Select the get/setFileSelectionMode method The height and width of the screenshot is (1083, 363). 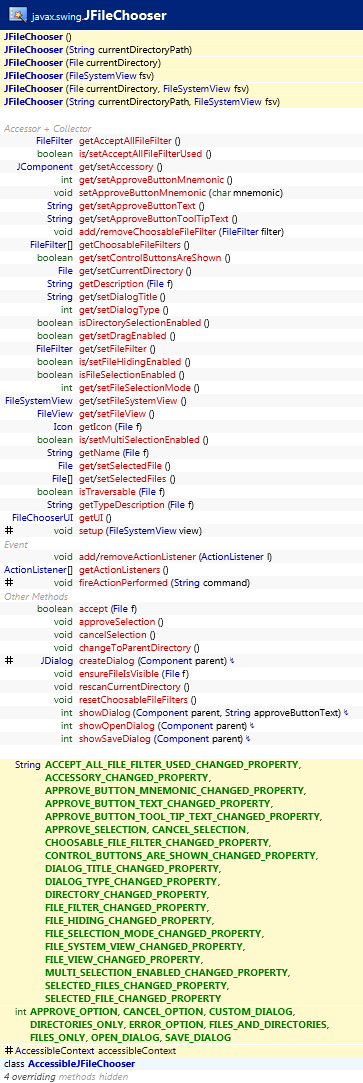tap(139, 387)
